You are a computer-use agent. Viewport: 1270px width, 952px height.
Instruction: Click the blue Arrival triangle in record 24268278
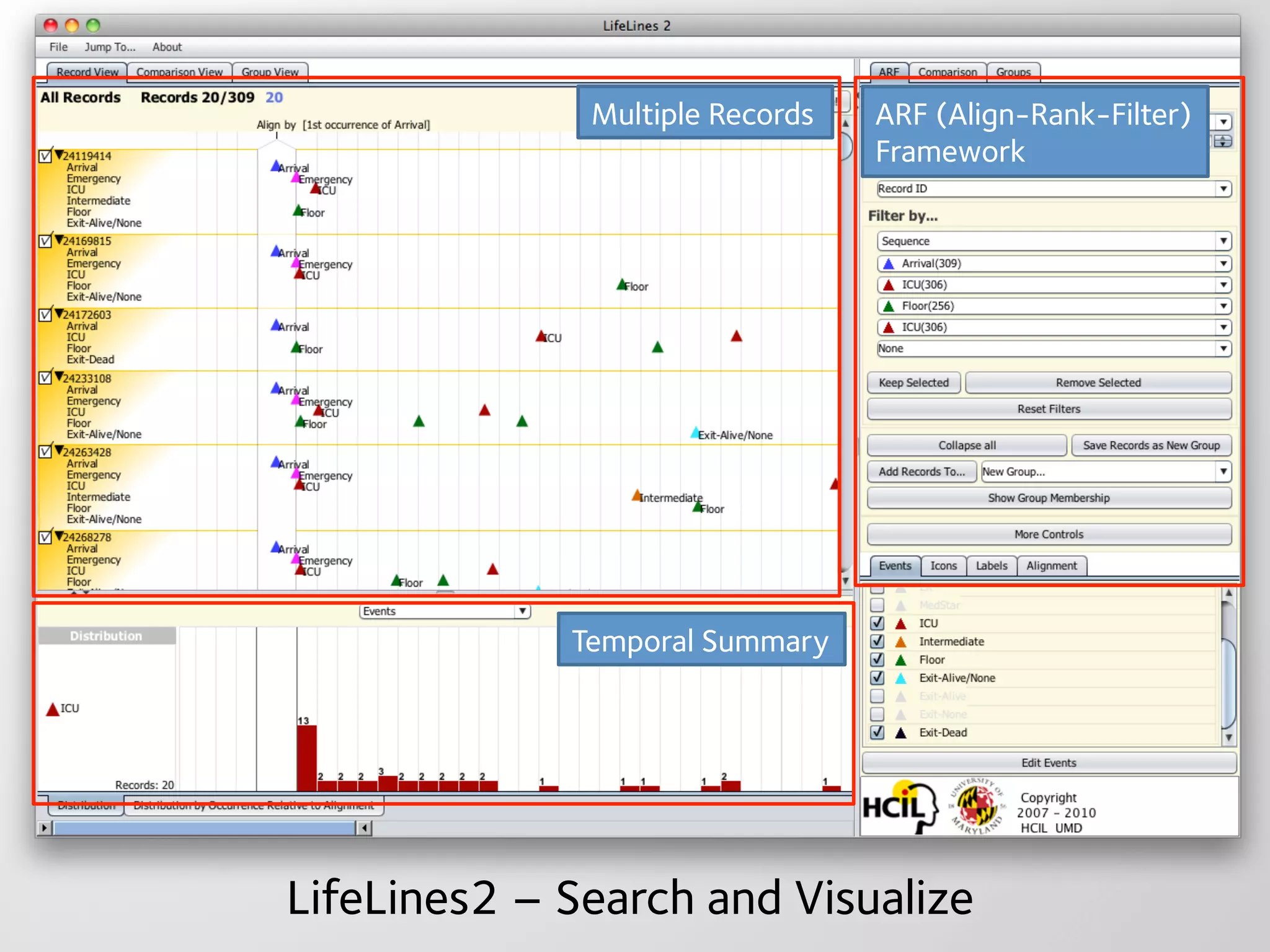coord(276,547)
